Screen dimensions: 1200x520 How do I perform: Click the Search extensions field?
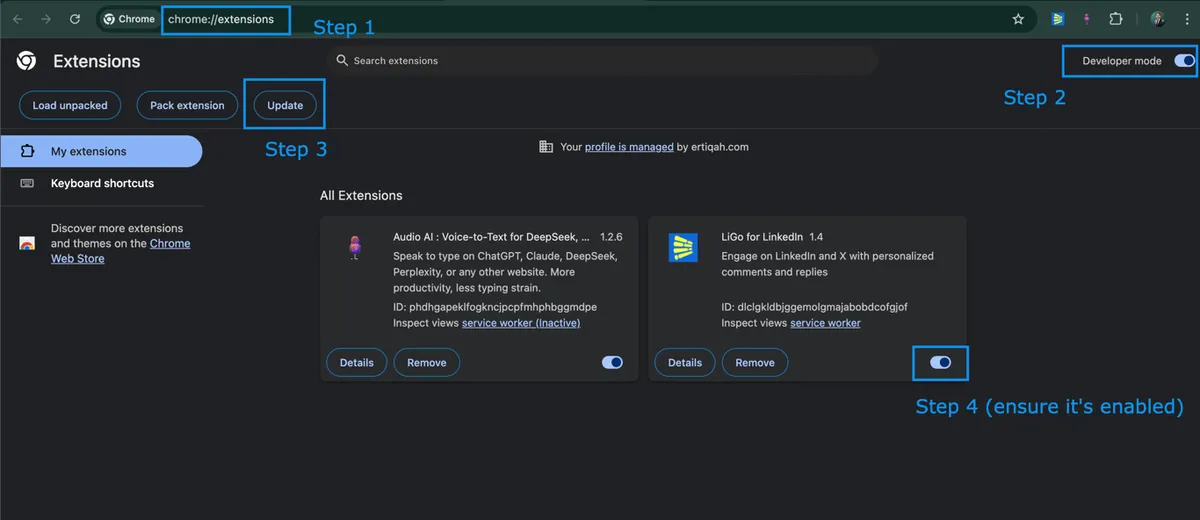click(600, 61)
